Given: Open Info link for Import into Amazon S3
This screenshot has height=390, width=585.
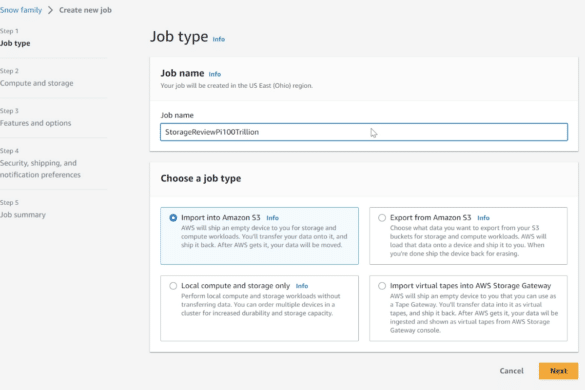Looking at the screenshot, I should [272, 218].
